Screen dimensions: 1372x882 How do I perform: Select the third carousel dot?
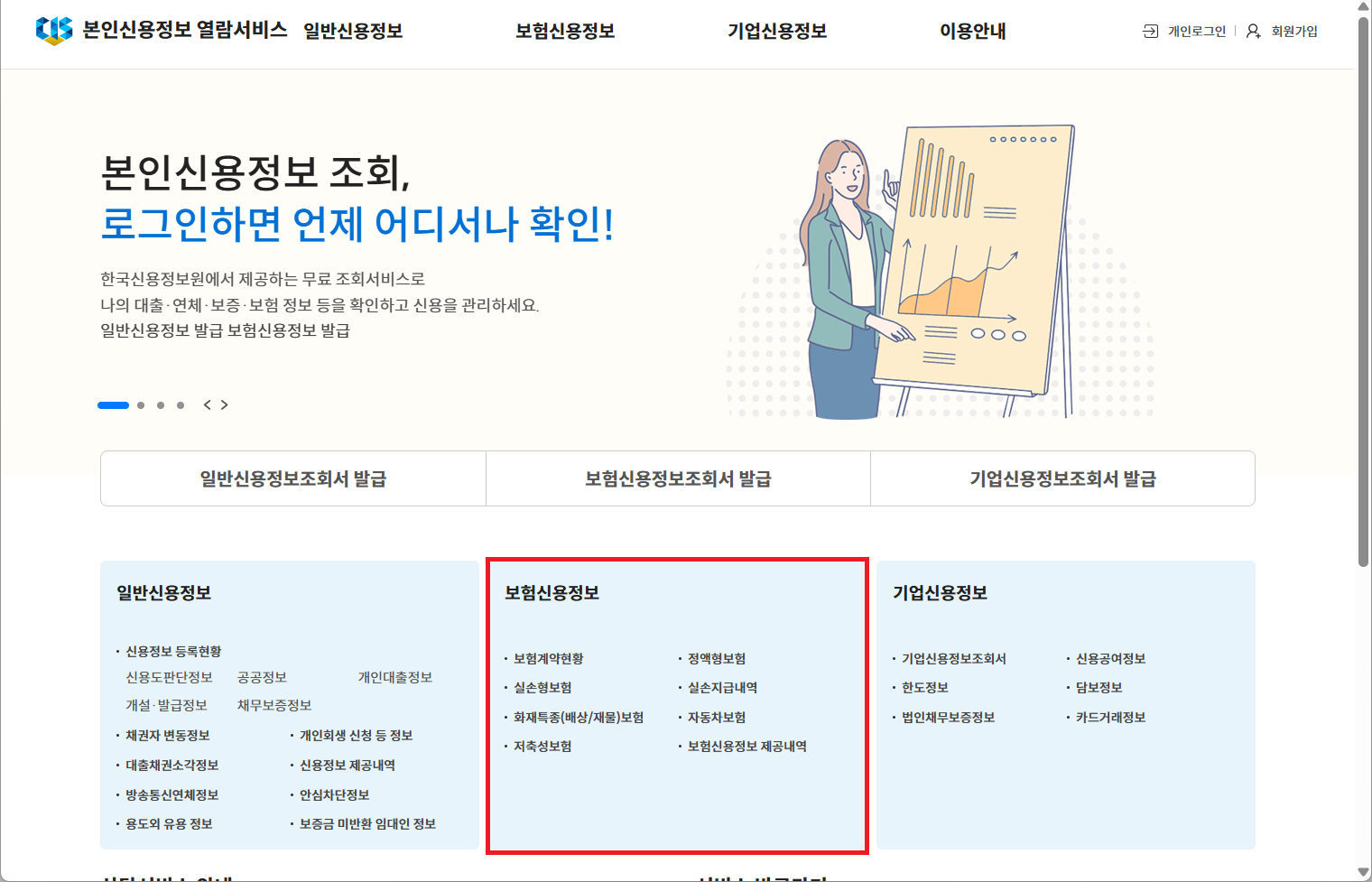(161, 405)
